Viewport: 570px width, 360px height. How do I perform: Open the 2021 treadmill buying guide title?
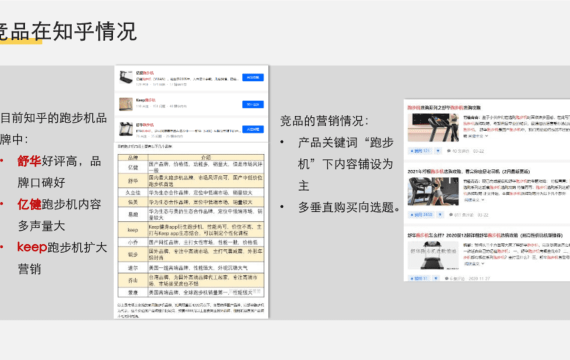click(469, 171)
